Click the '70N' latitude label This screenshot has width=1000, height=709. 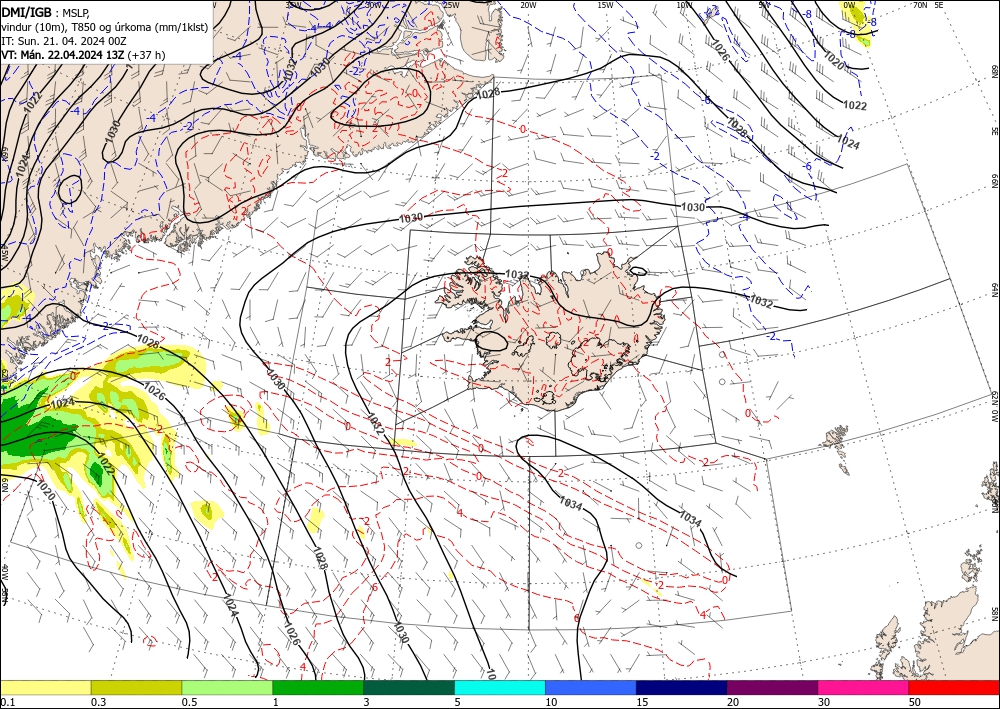coord(920,5)
